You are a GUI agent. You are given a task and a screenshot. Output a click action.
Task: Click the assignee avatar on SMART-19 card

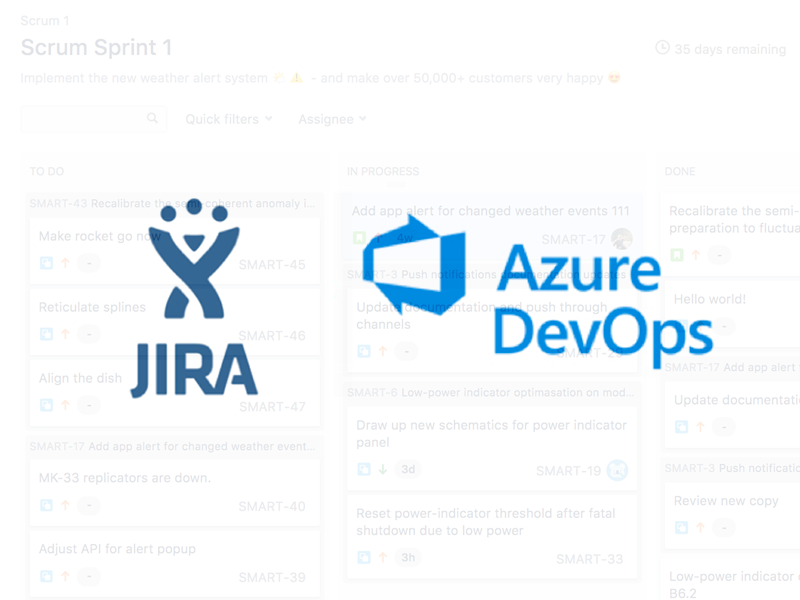[618, 470]
